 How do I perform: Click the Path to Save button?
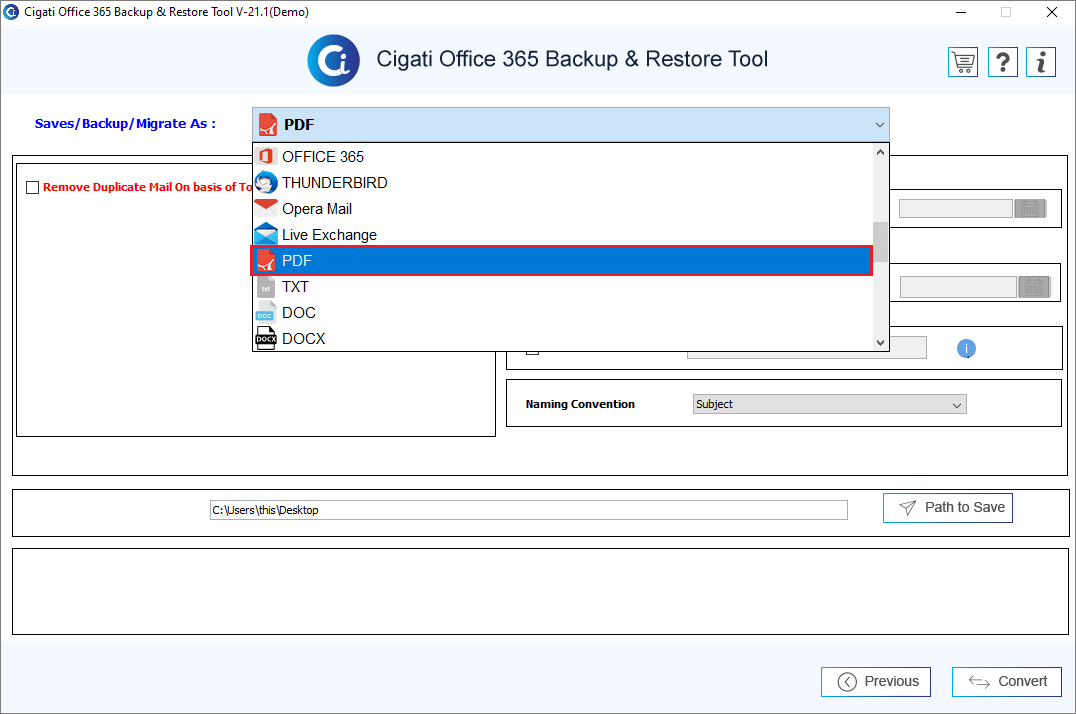pyautogui.click(x=948, y=508)
